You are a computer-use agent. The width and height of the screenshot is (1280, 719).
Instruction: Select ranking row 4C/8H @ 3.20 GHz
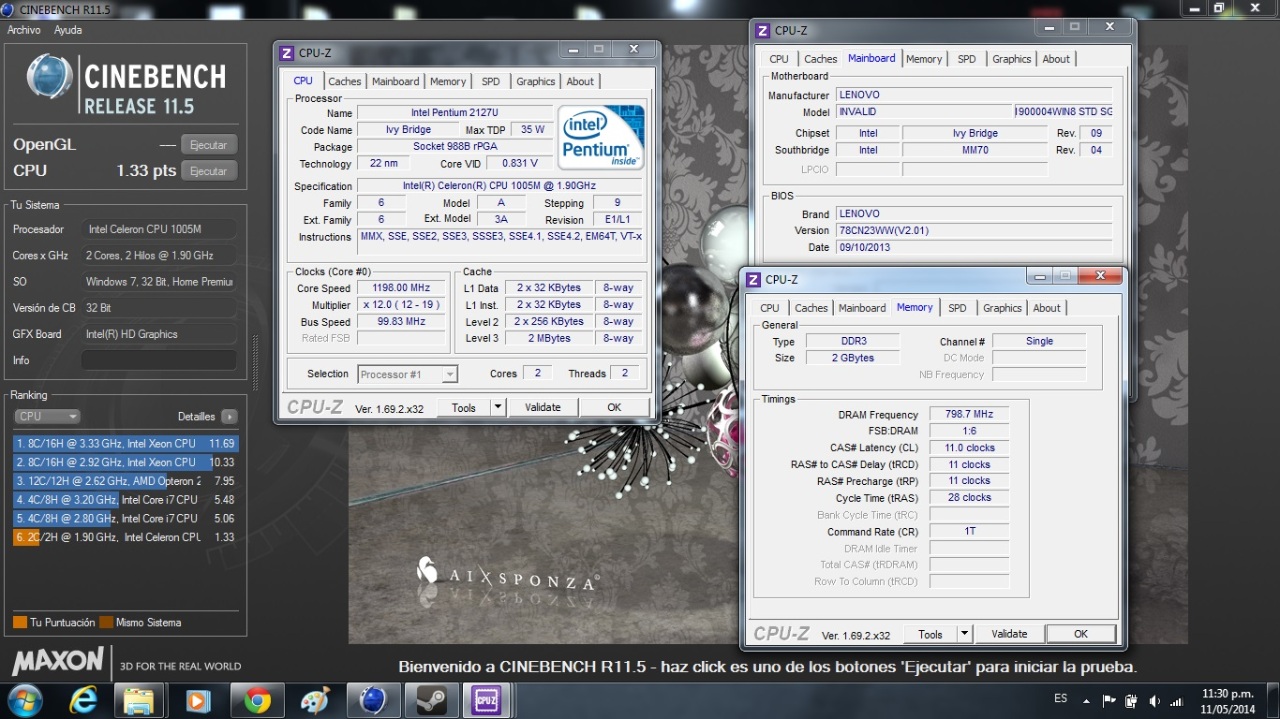126,500
